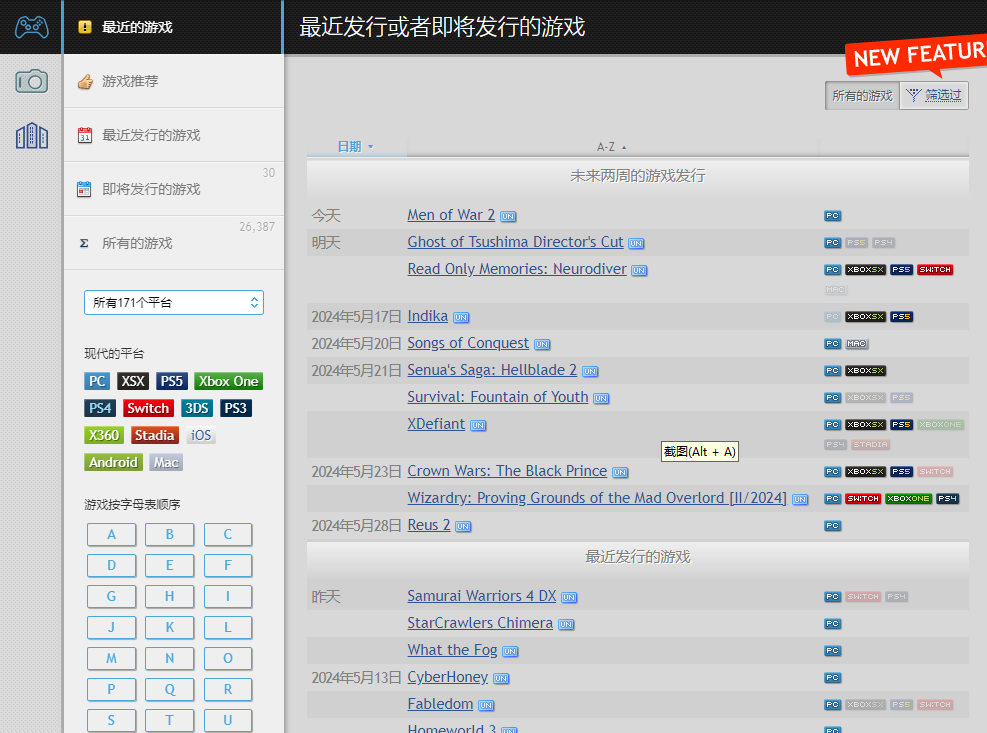Click the thumbs-up icon beside 游戏推荐

click(x=85, y=81)
